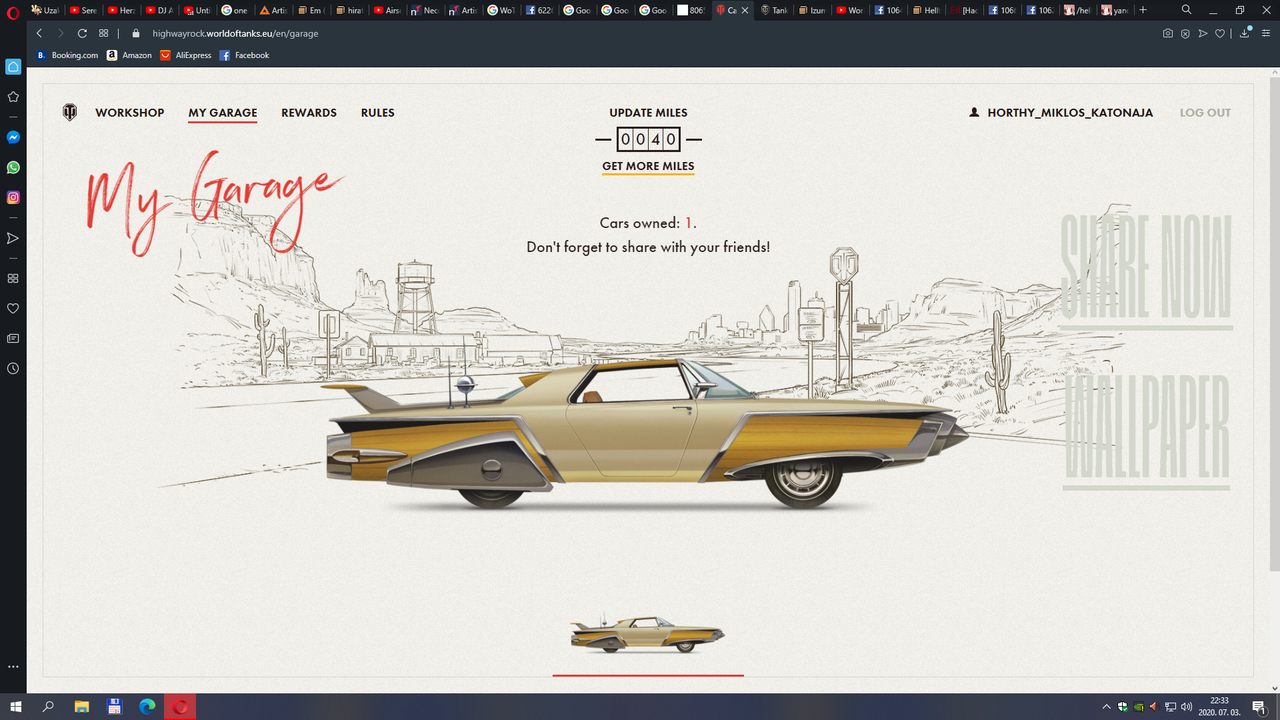The image size is (1280, 720).
Task: Click the address bar send flow icon
Action: point(1203,33)
